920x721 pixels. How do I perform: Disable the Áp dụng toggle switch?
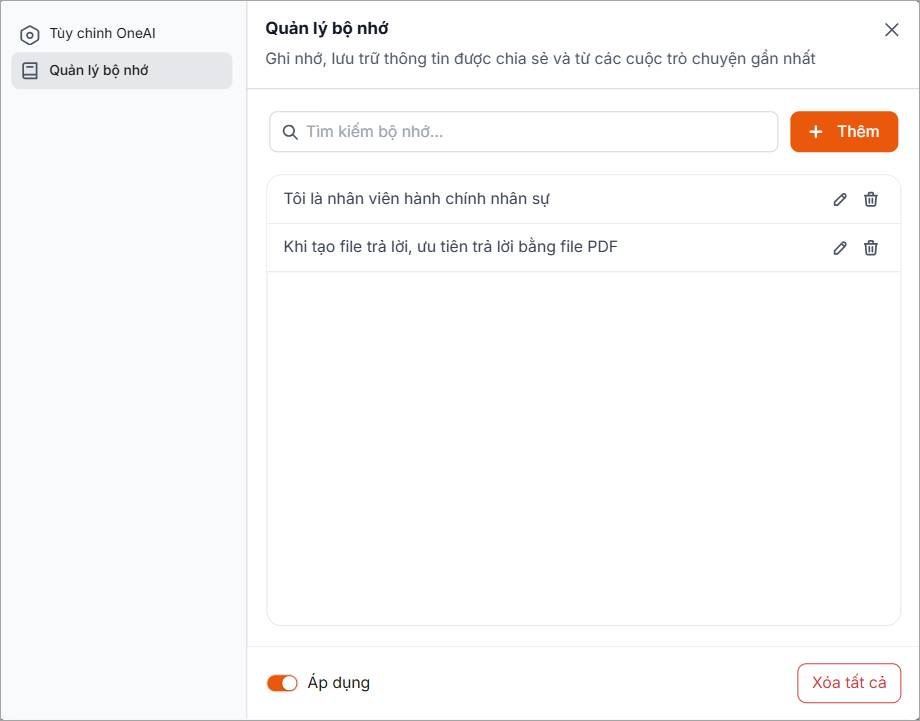[282, 683]
